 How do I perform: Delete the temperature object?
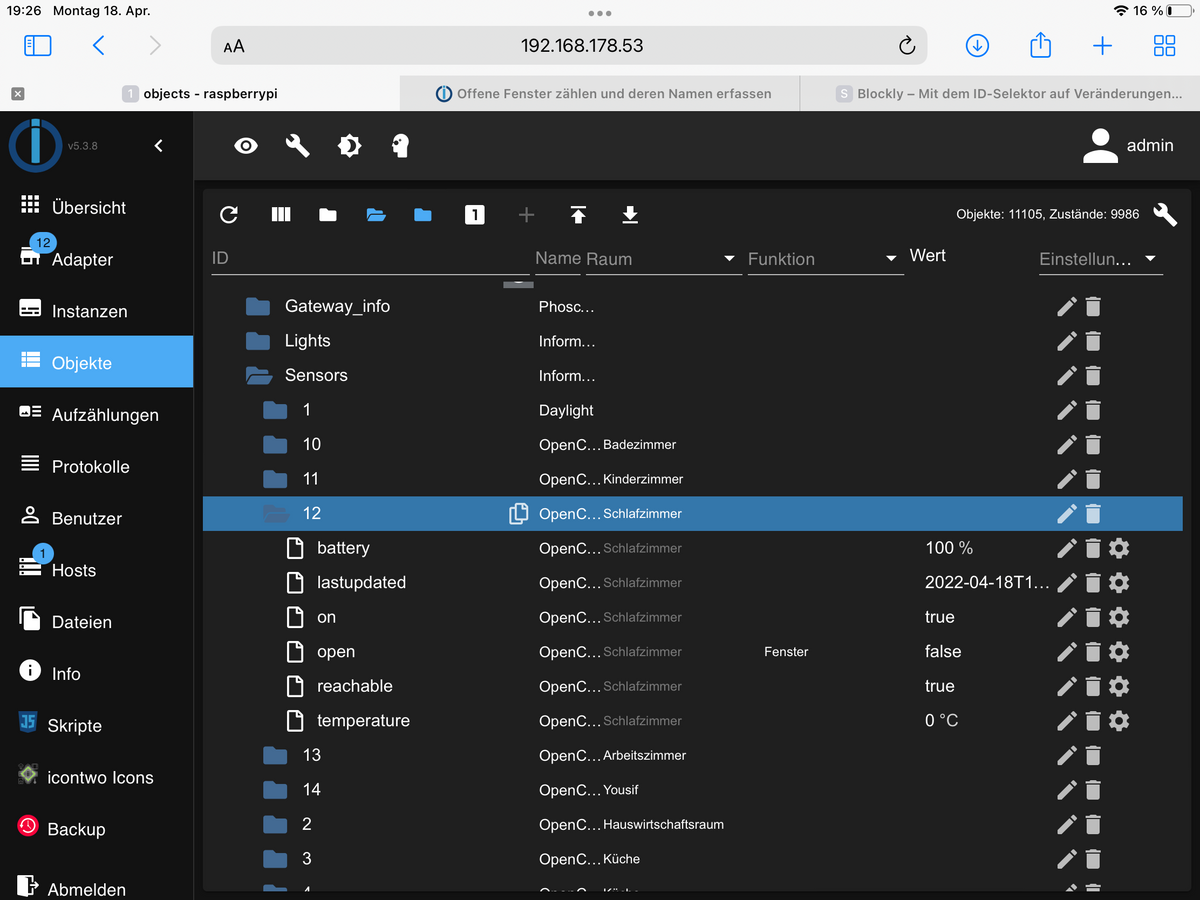(1093, 721)
